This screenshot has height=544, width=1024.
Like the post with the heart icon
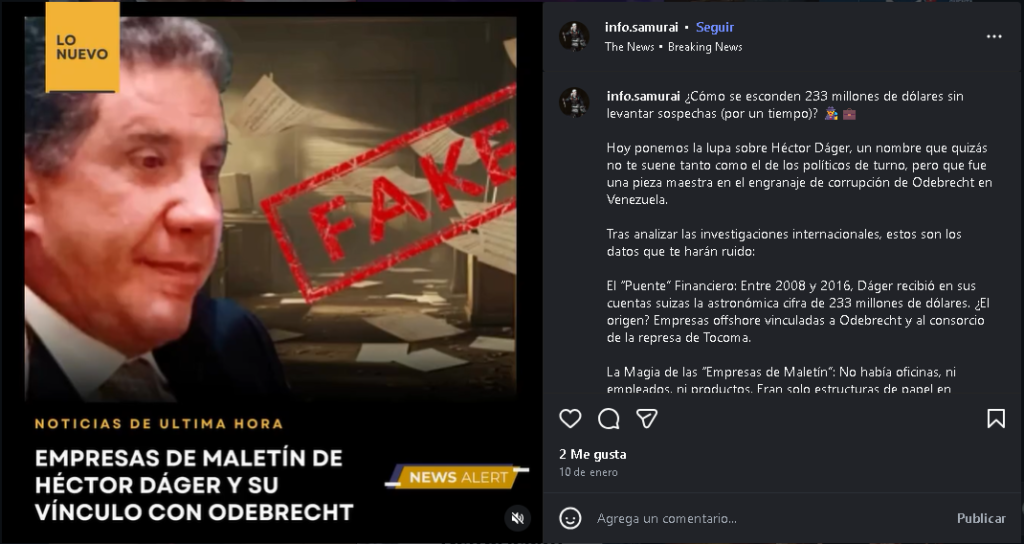pos(570,419)
